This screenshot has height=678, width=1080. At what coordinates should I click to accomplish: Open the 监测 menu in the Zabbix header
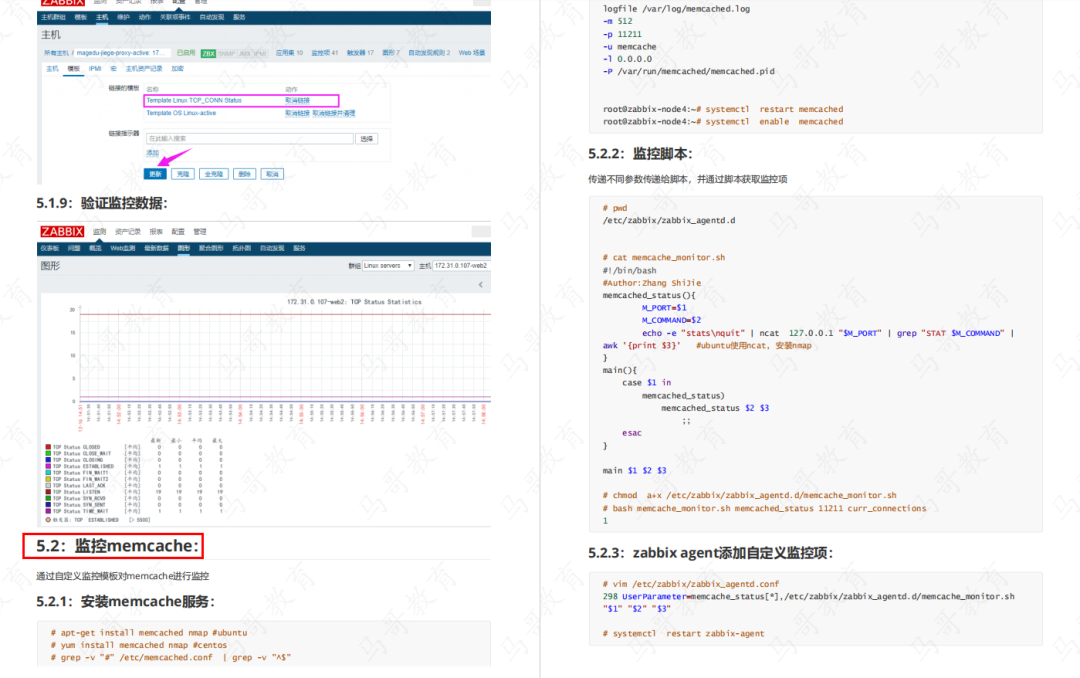(x=100, y=232)
